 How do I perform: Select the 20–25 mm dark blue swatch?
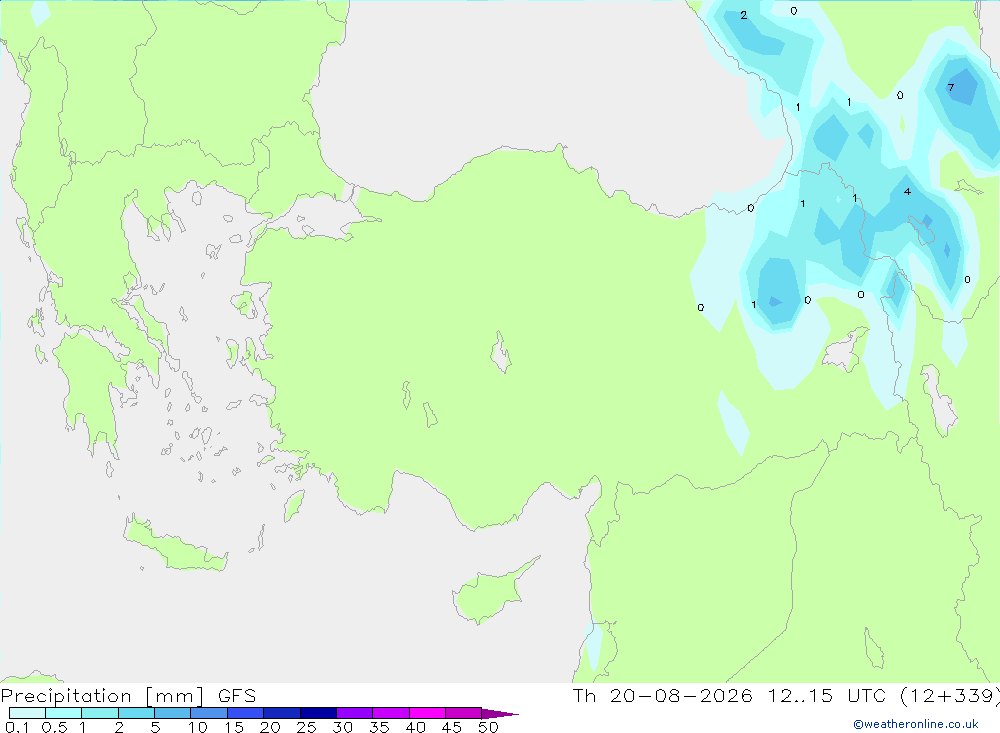tap(281, 713)
